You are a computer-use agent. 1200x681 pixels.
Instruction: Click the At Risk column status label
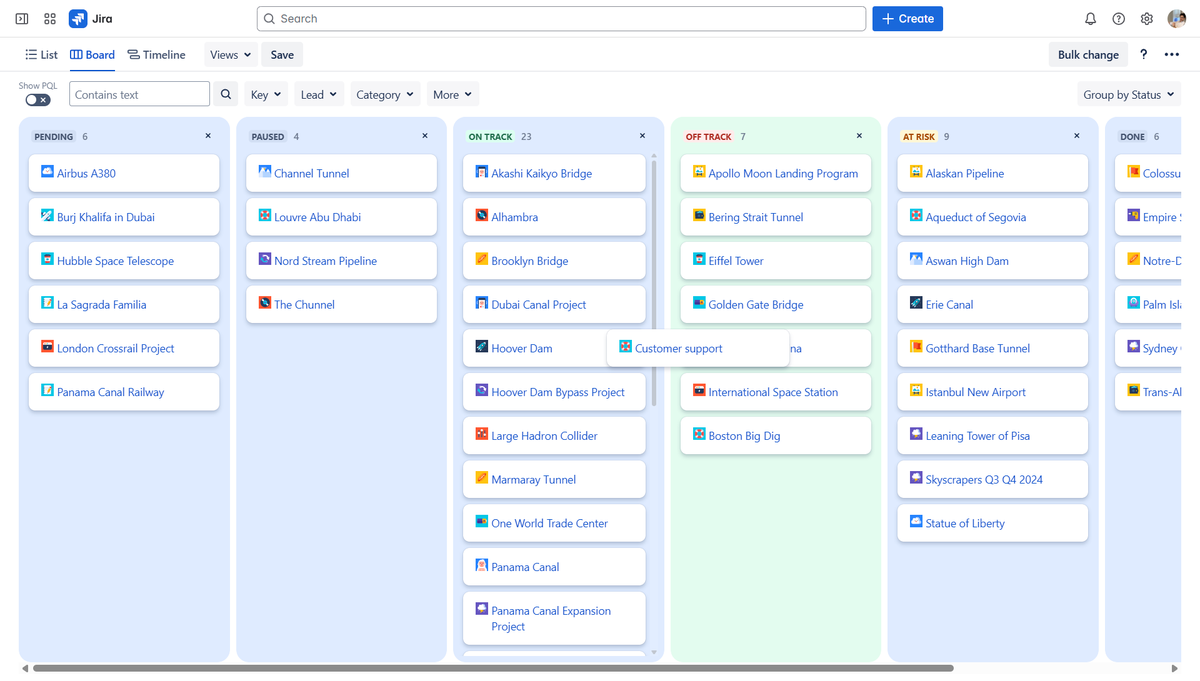919,136
